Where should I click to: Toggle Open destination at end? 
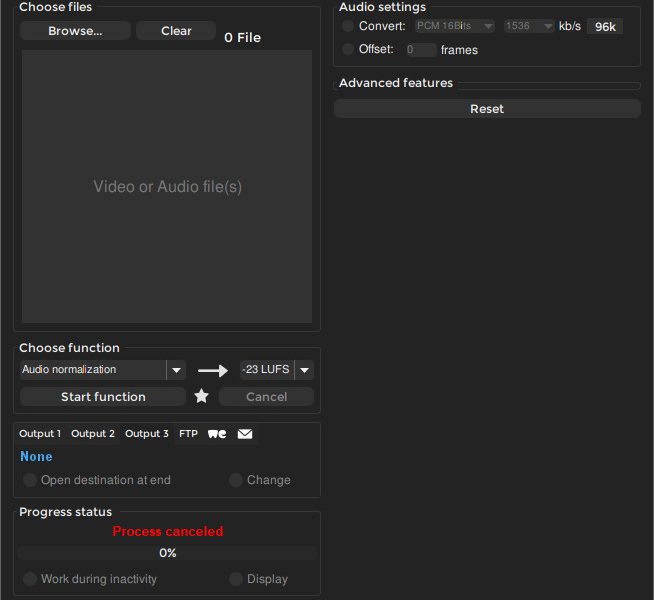[x=30, y=480]
